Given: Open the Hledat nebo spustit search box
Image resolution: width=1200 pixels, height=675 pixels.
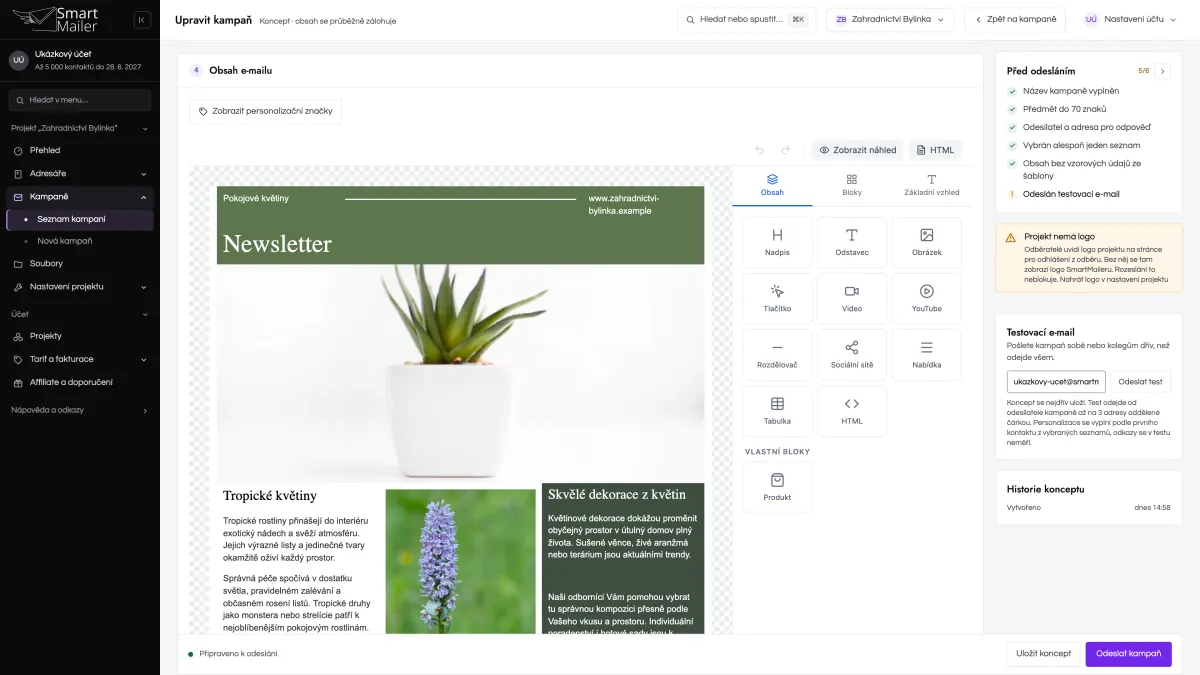Looking at the screenshot, I should click(747, 19).
